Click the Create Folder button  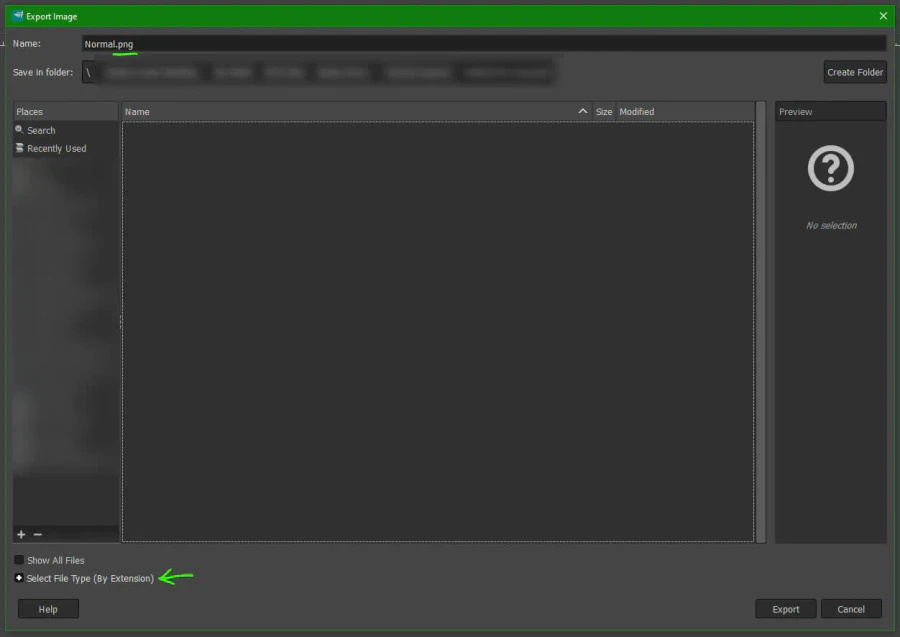point(854,72)
